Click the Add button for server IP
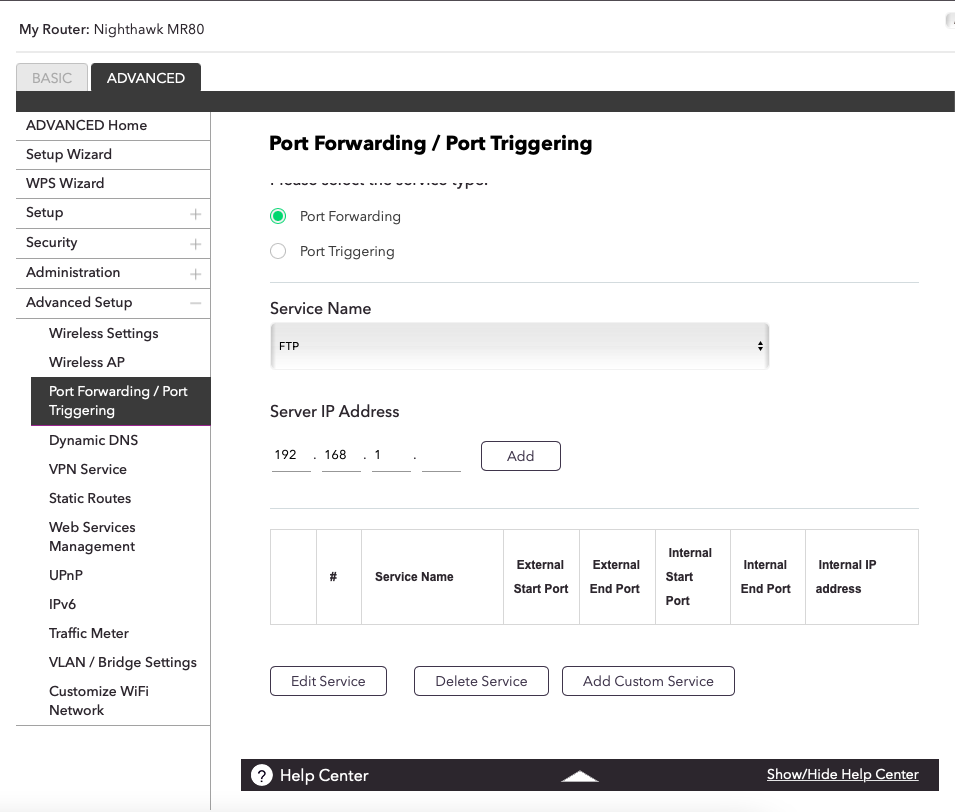Screen dimensions: 955x812 pyautogui.click(x=520, y=456)
